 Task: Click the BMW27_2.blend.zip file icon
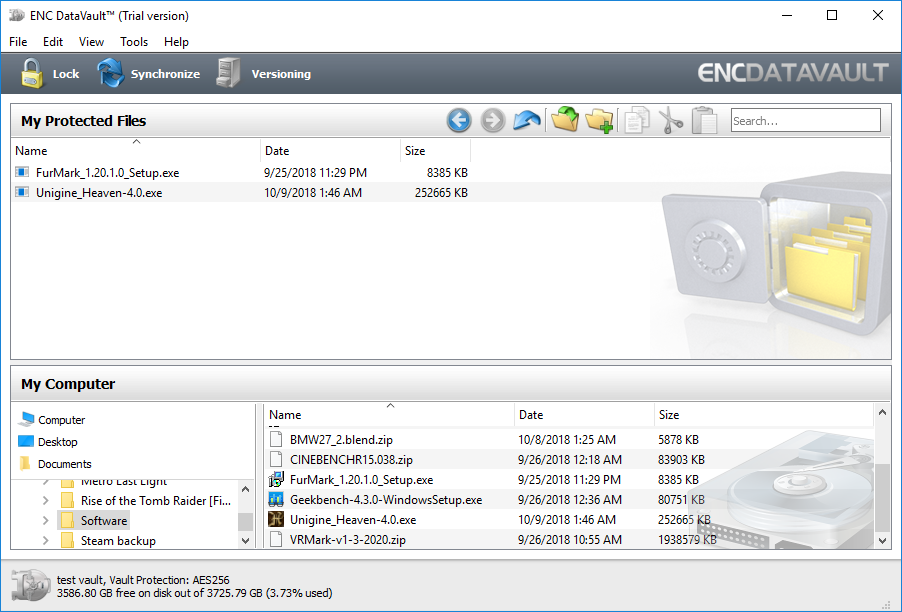point(276,439)
